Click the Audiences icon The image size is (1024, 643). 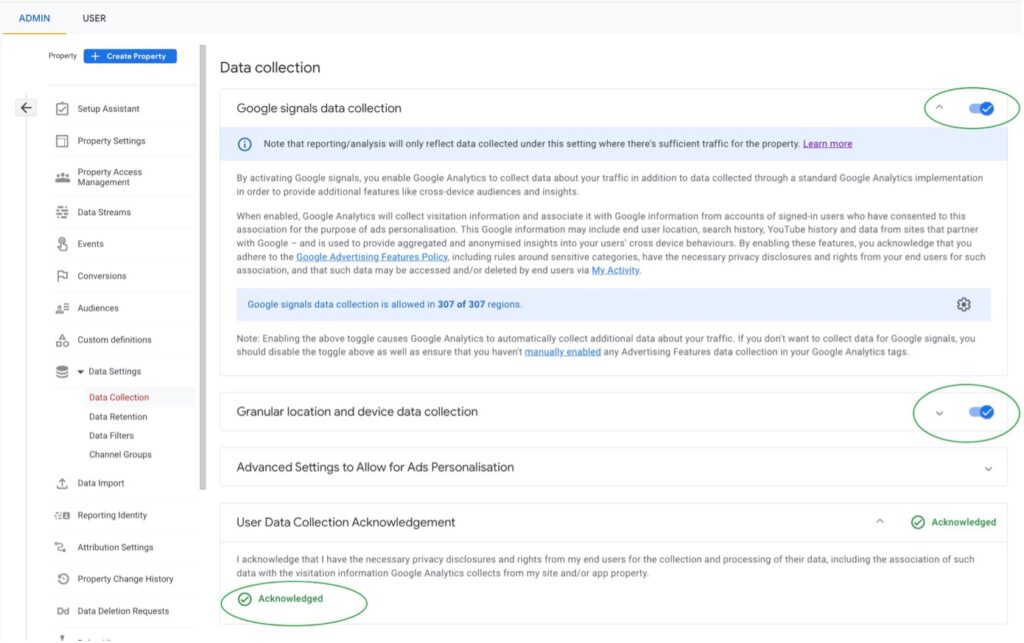point(62,308)
